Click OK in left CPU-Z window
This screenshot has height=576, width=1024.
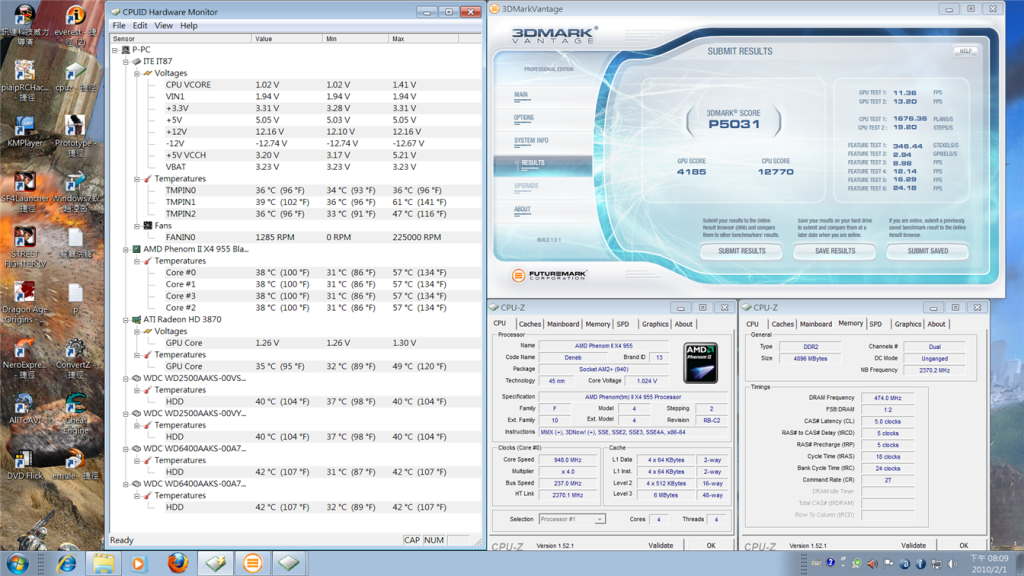click(711, 545)
